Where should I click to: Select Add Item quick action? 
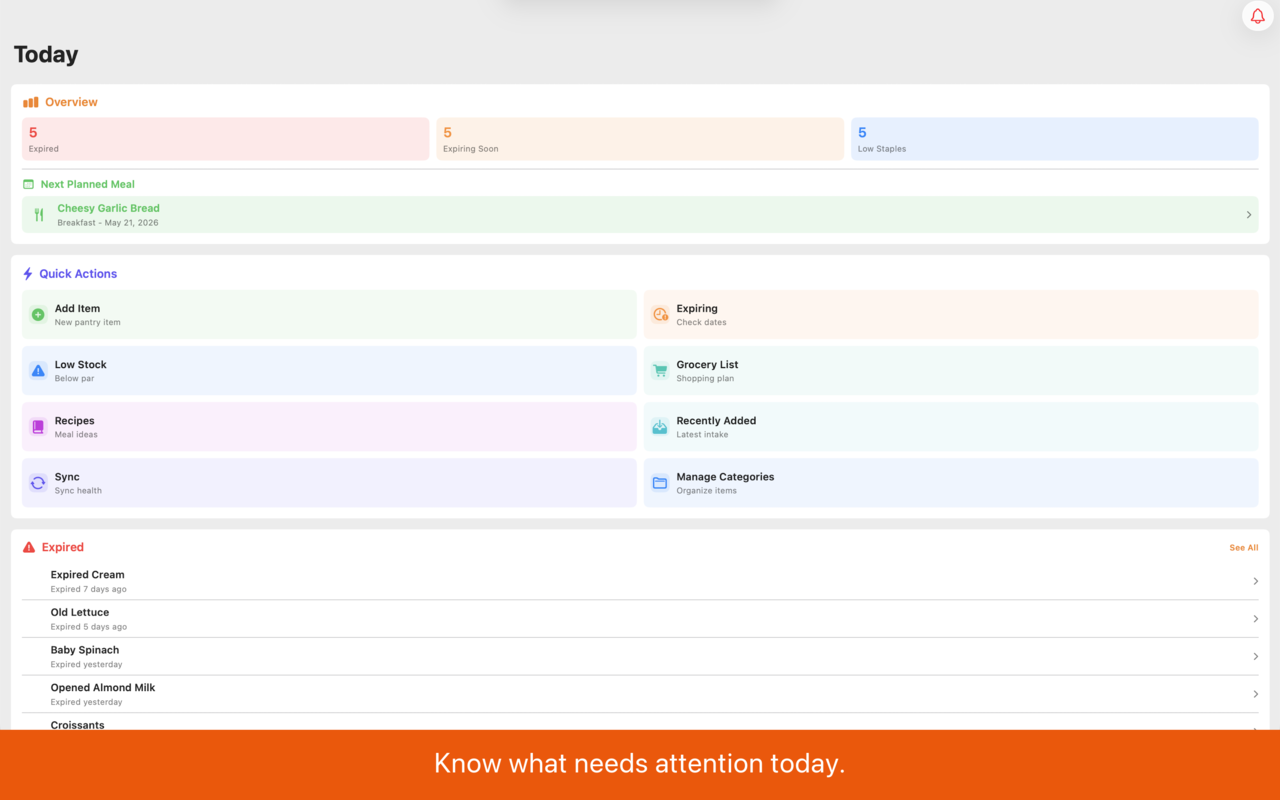click(329, 315)
